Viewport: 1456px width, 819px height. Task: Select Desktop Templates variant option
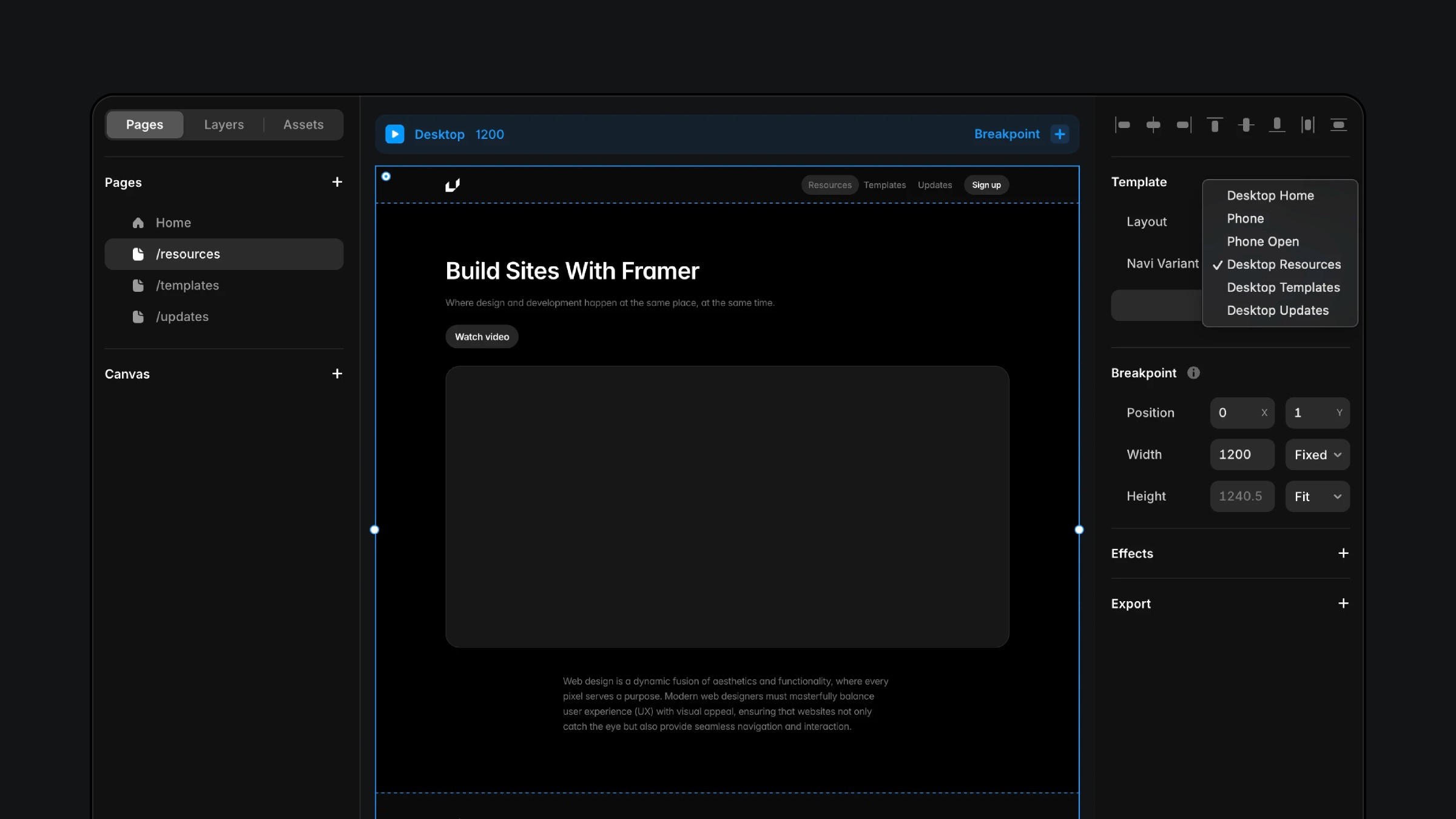coord(1279,288)
